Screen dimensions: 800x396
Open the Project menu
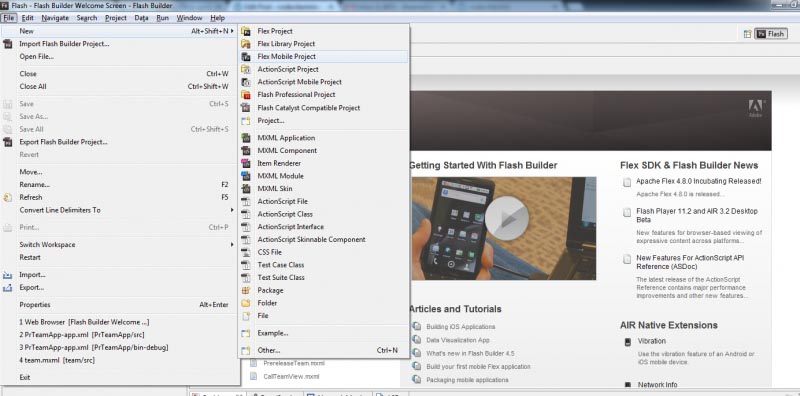[116, 18]
